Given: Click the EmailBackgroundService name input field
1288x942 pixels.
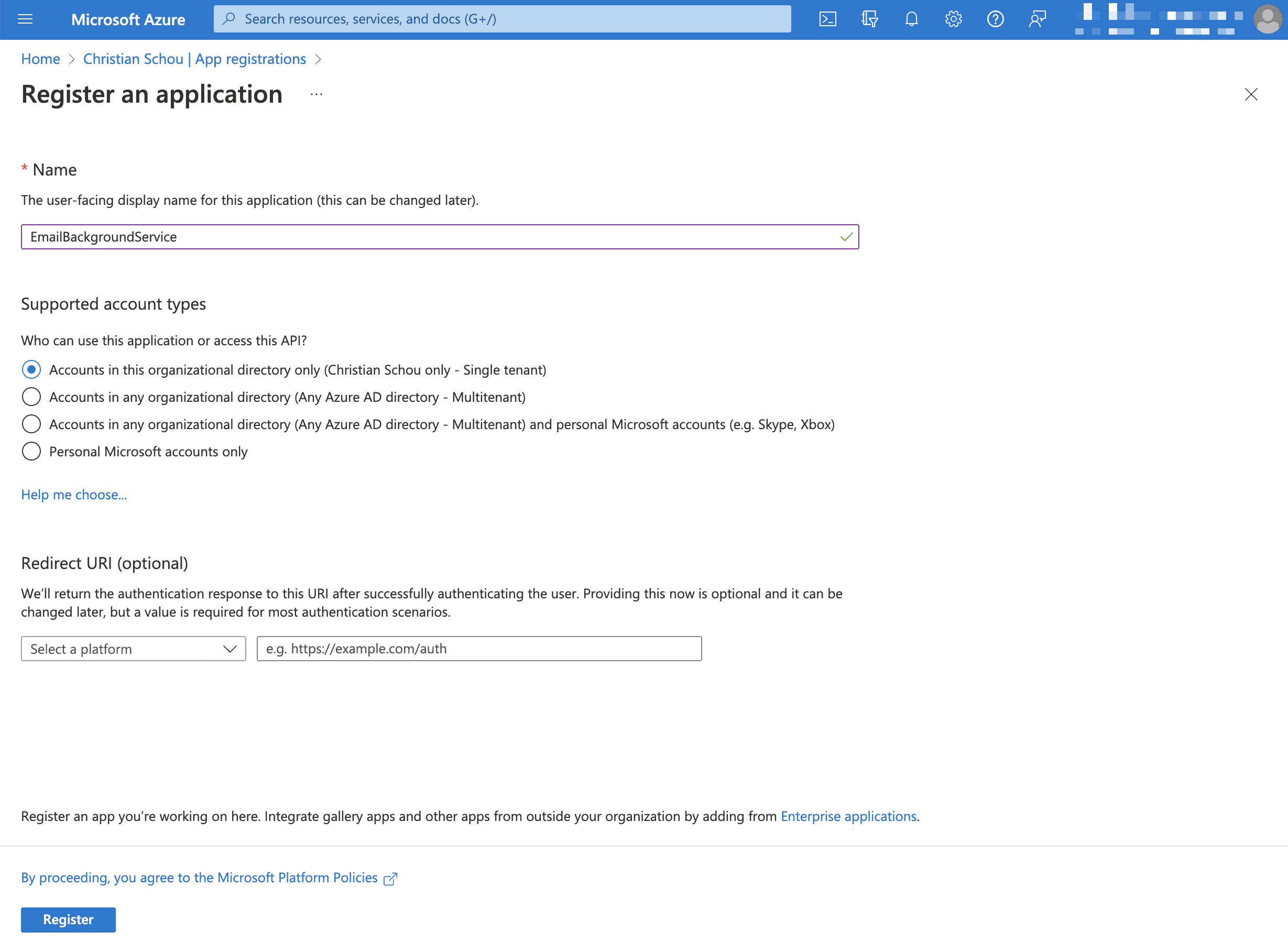Looking at the screenshot, I should 441,237.
